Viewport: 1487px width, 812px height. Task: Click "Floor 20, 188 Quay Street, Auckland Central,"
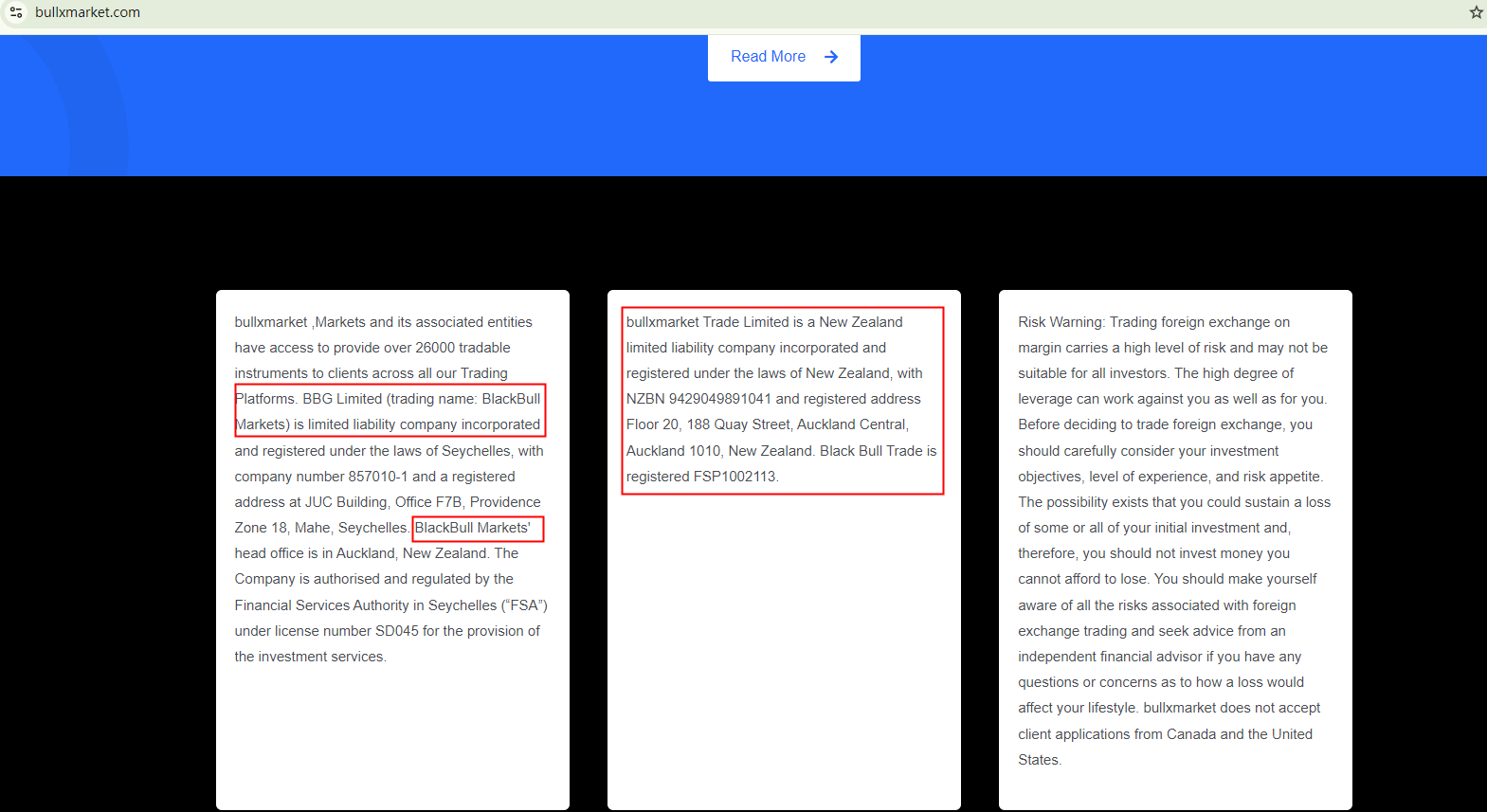click(768, 424)
